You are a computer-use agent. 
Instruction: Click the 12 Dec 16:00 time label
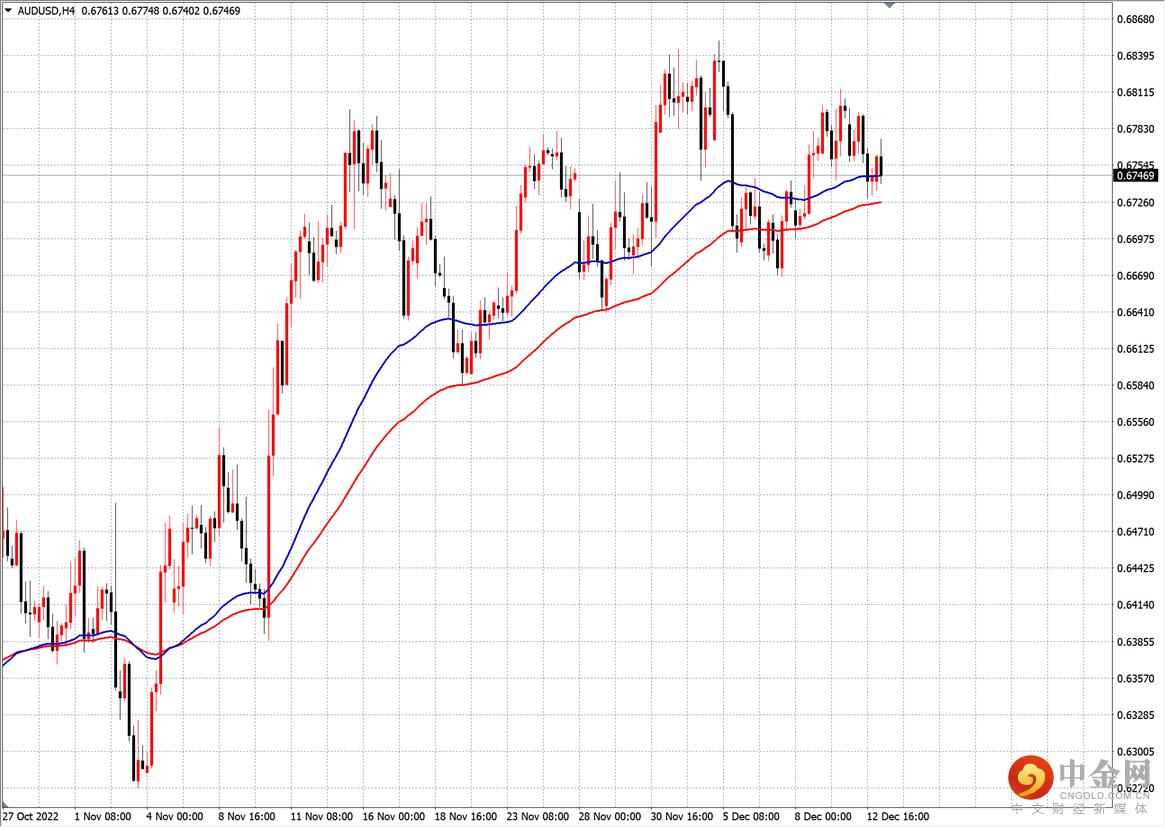point(897,816)
